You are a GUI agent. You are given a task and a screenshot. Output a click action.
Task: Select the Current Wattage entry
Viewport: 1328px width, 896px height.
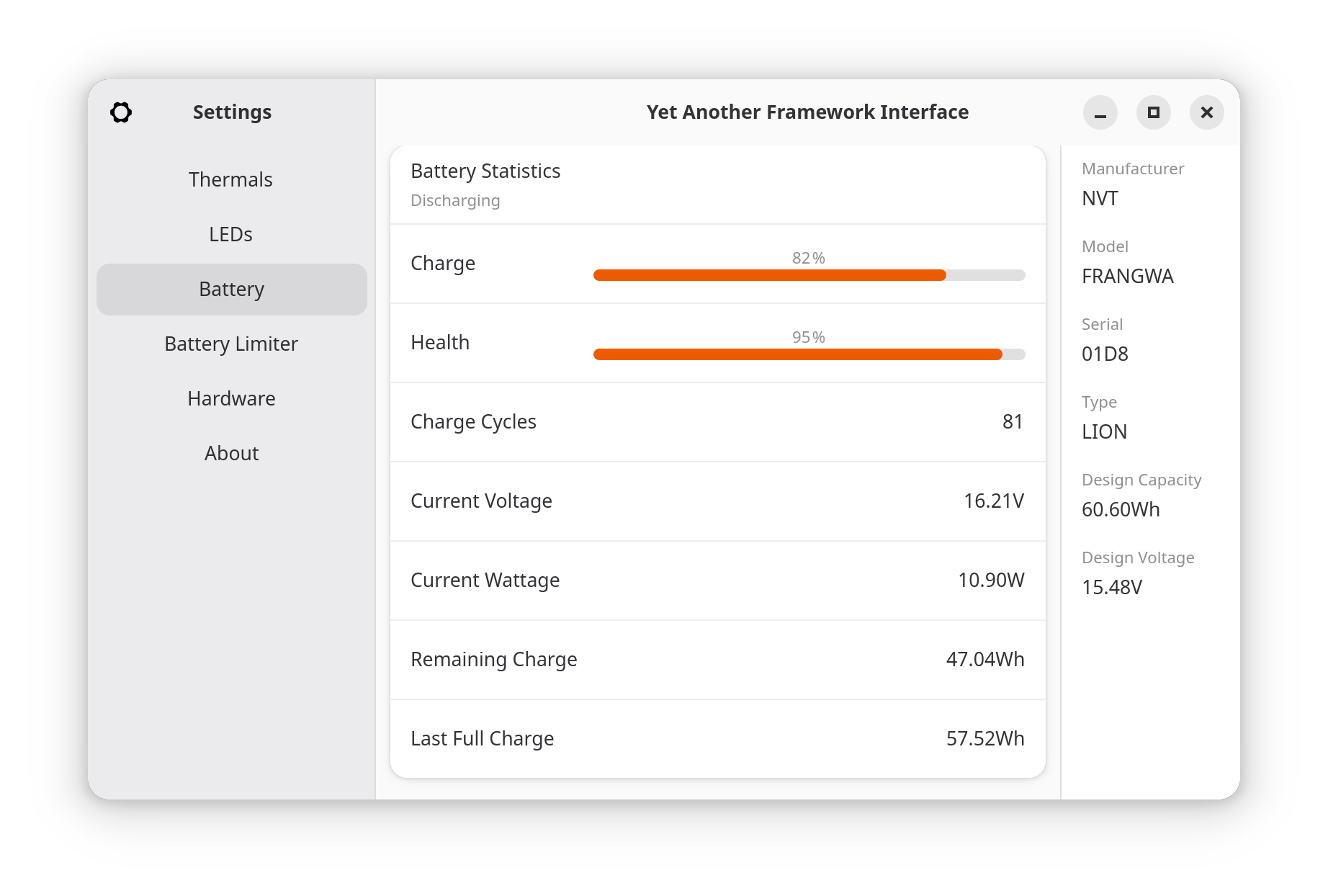pyautogui.click(x=717, y=581)
